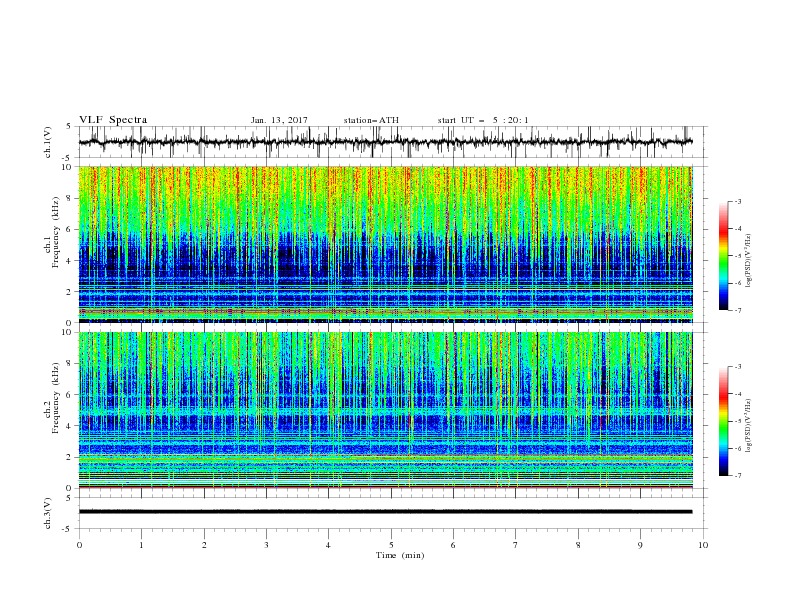792x612 pixels.
Task: Click the "2" tick on the time axis
Action: (204, 545)
